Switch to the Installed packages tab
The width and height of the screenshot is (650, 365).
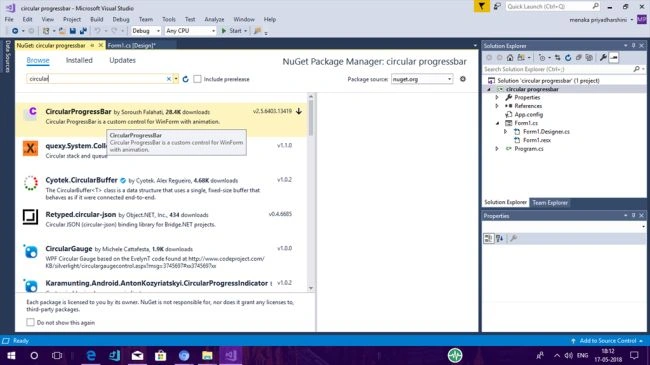coord(79,60)
